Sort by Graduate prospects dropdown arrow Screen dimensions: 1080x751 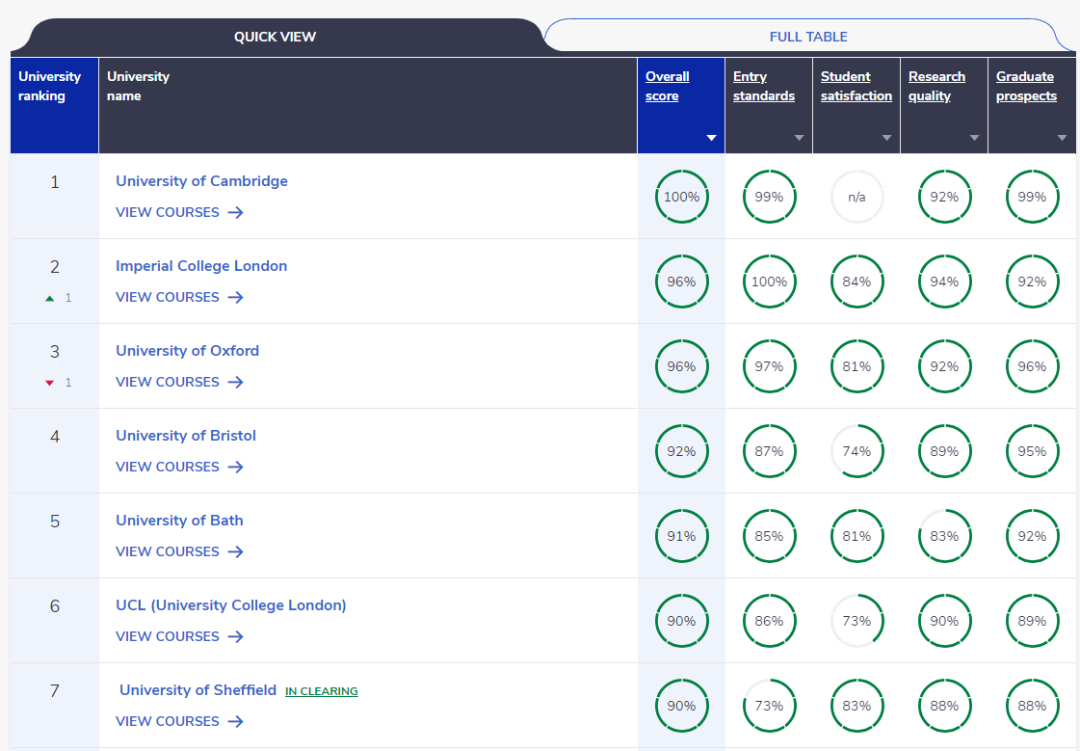tap(1062, 138)
